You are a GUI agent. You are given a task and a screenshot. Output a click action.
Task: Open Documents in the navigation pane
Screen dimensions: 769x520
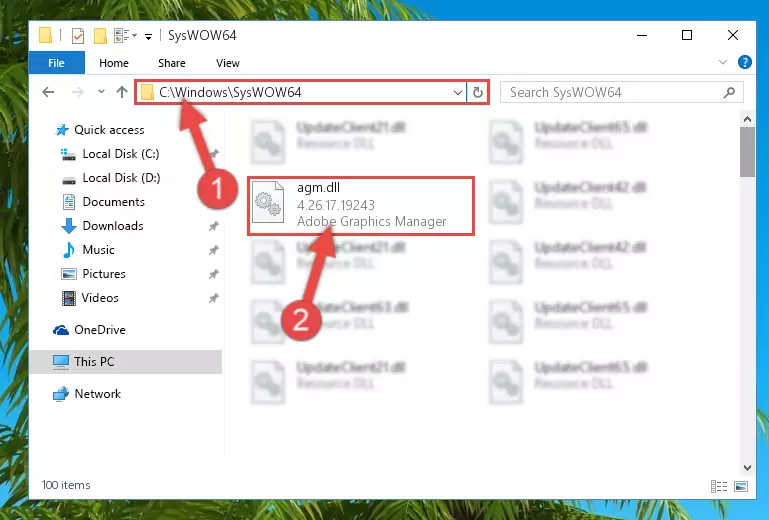(x=113, y=202)
